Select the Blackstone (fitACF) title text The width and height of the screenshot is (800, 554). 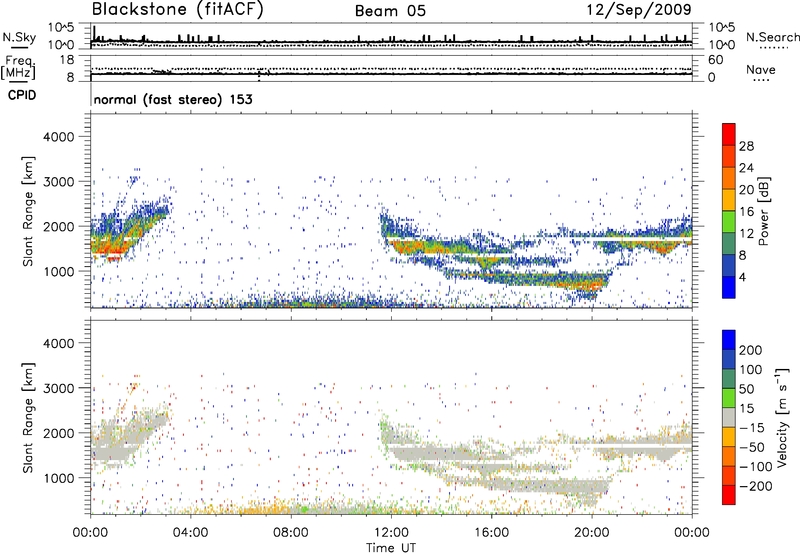click(x=178, y=9)
